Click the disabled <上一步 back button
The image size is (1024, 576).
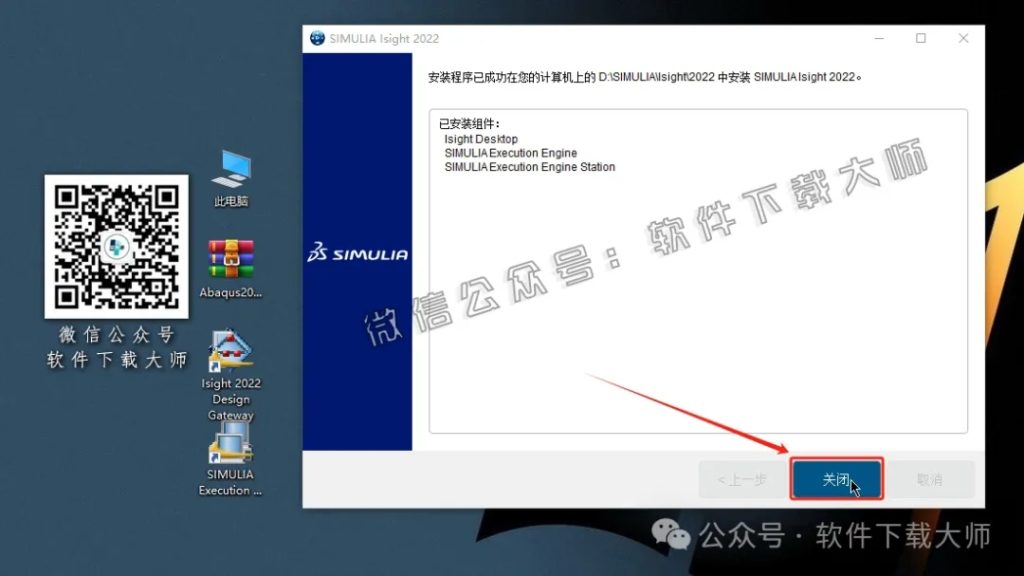coord(741,479)
